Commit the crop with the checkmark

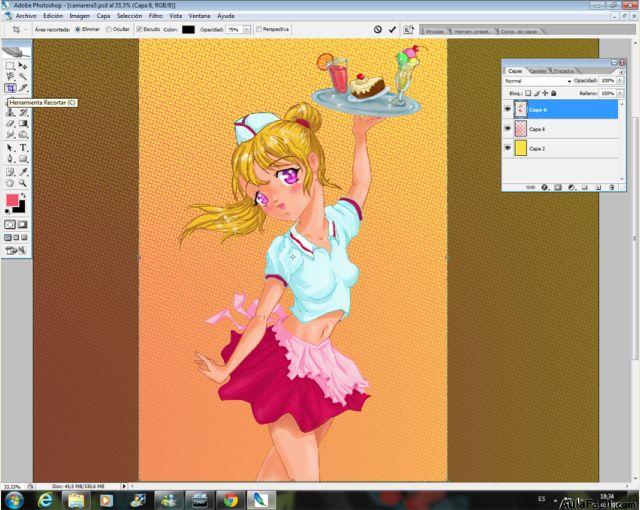pos(392,29)
